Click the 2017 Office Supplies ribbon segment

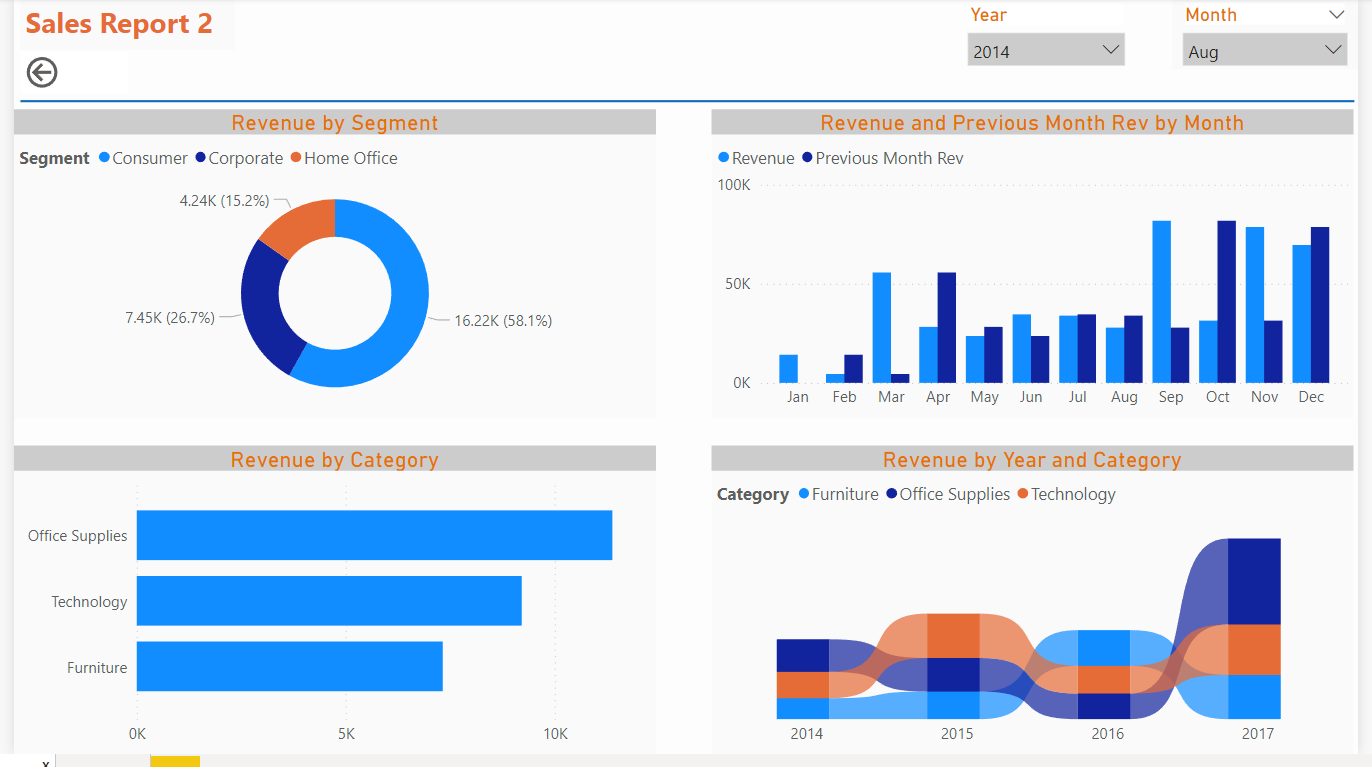coord(1254,582)
